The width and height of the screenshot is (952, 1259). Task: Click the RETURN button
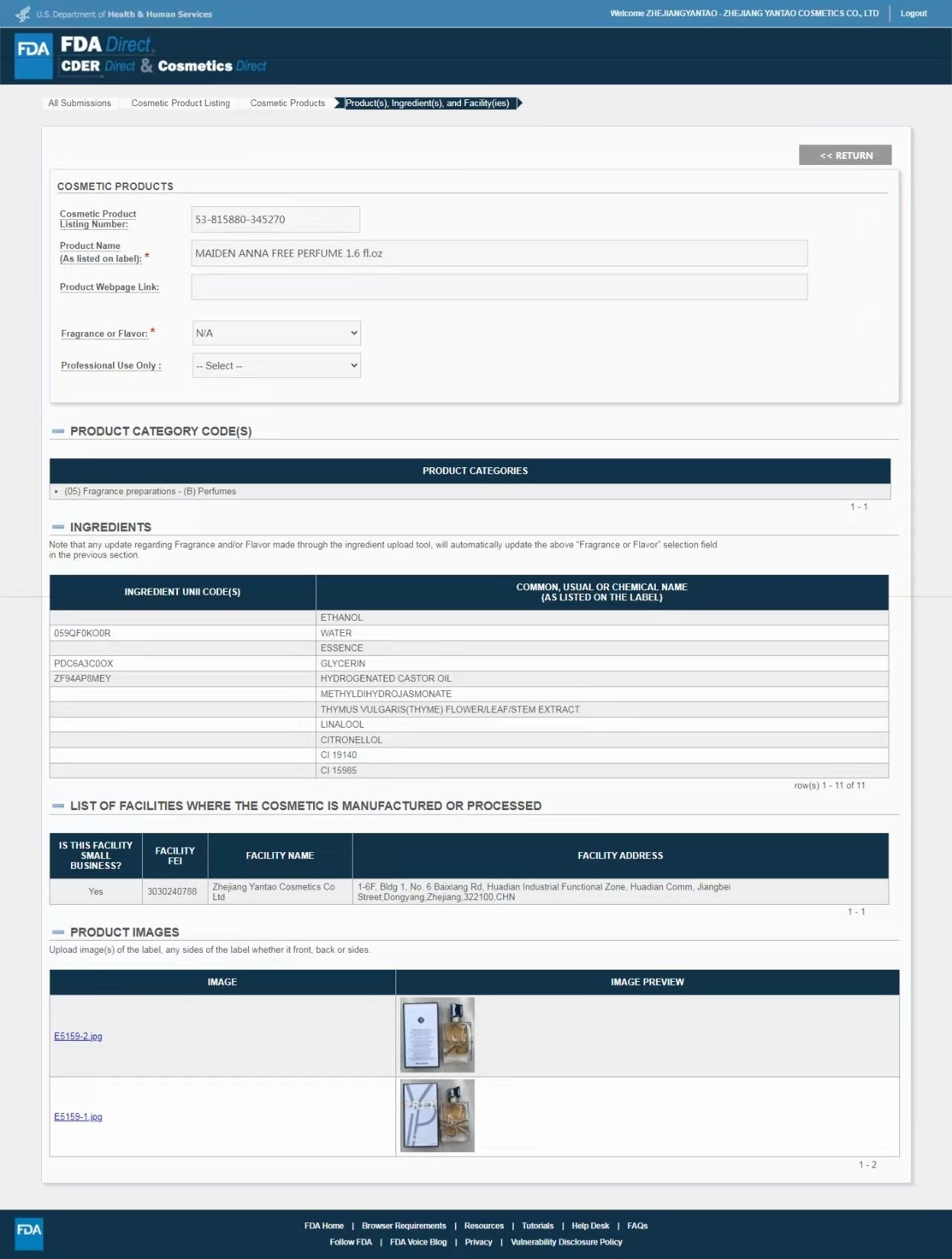coord(845,156)
